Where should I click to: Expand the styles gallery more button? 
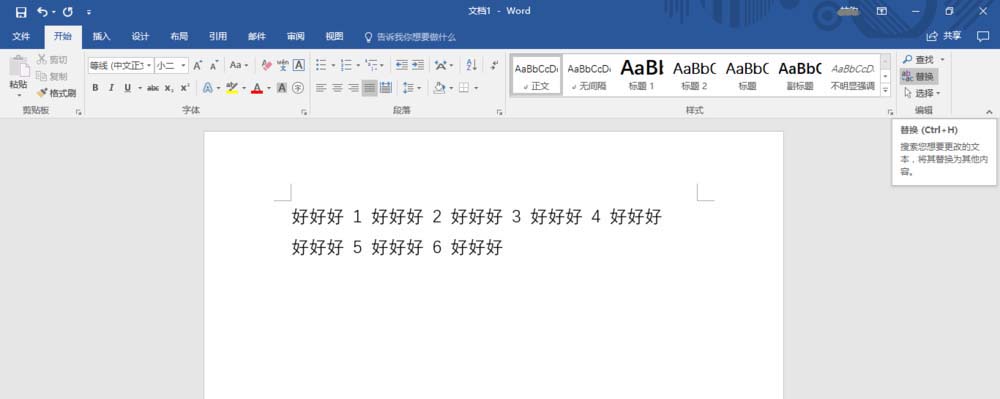point(885,91)
